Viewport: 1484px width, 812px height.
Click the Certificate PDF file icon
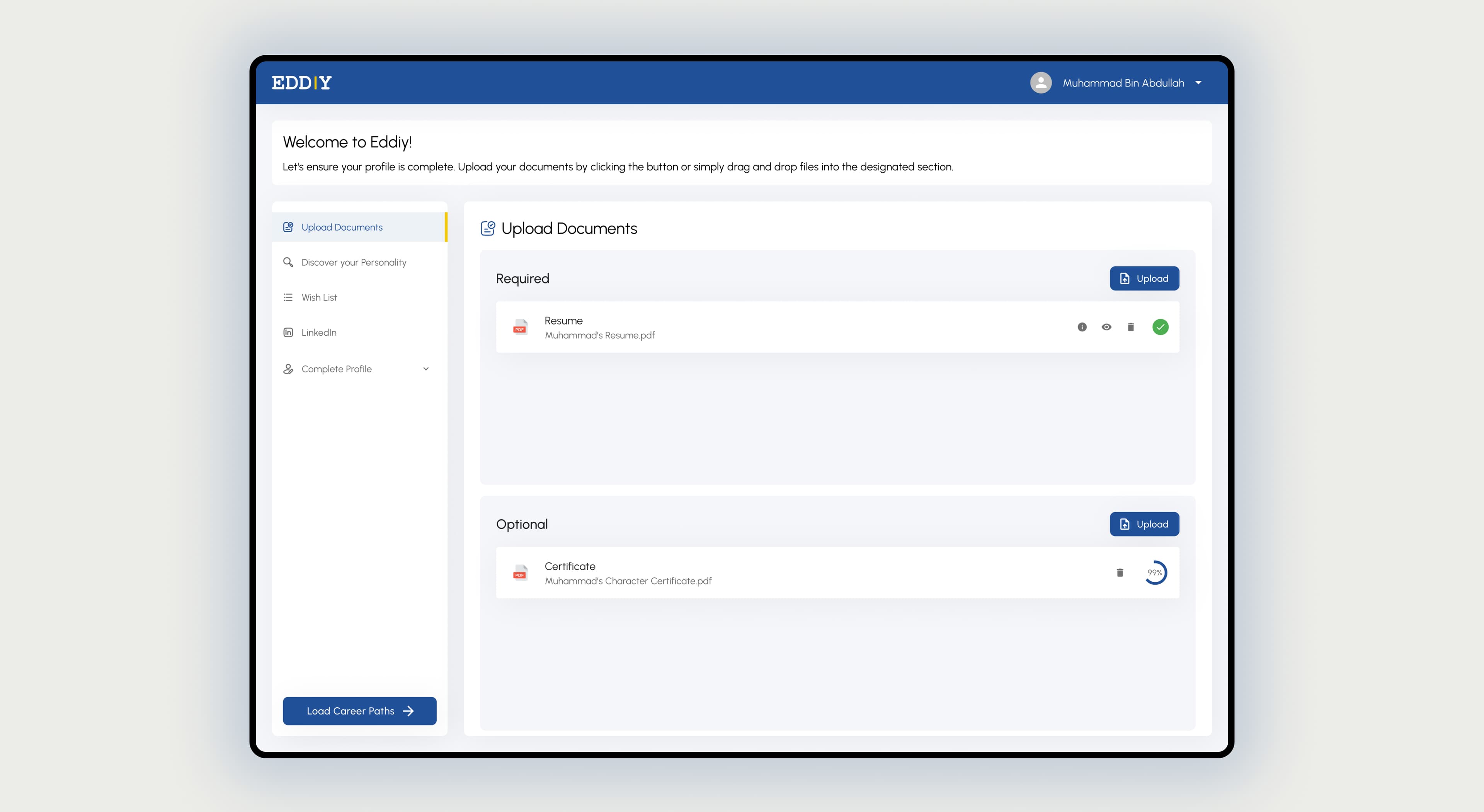click(520, 572)
